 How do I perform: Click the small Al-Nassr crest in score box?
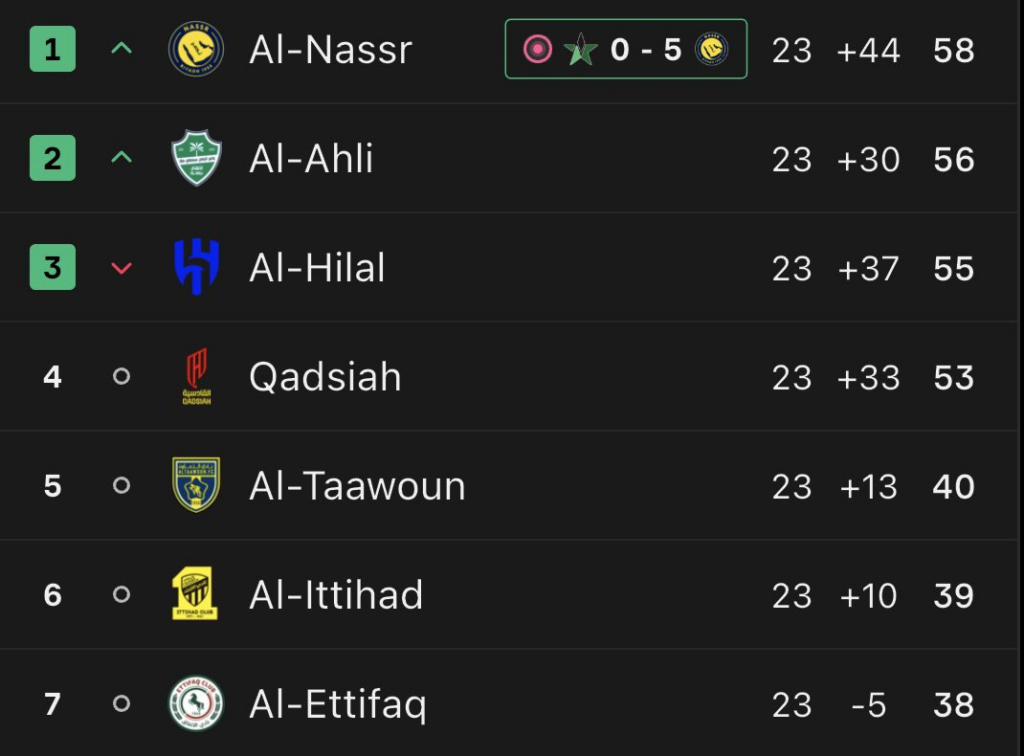pyautogui.click(x=712, y=49)
